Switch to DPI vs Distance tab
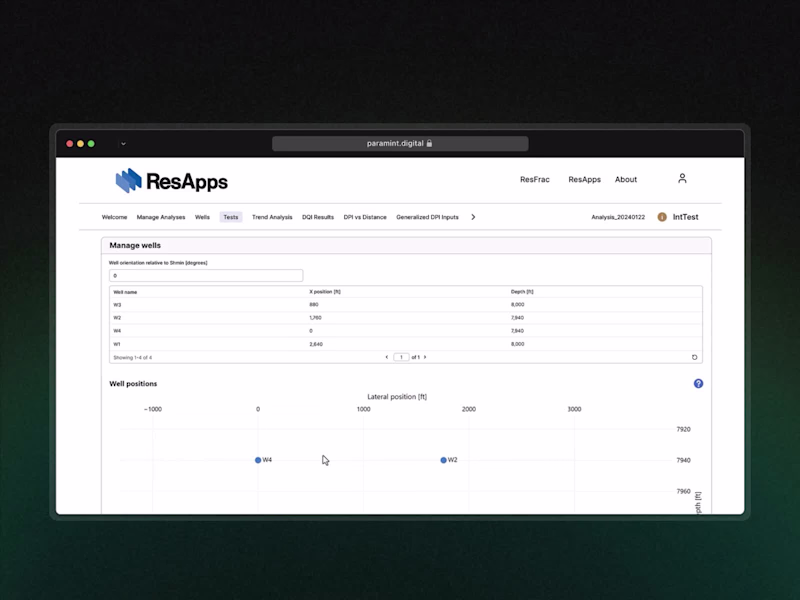The height and width of the screenshot is (600, 800). tap(365, 217)
